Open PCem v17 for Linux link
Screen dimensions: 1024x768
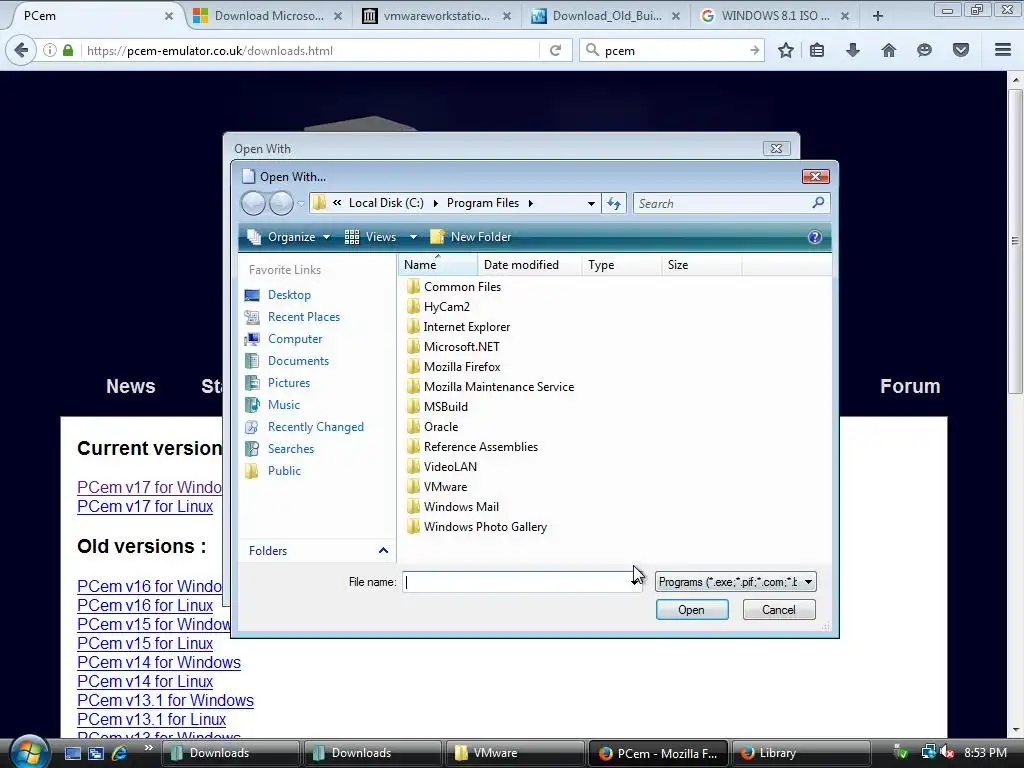tap(145, 506)
